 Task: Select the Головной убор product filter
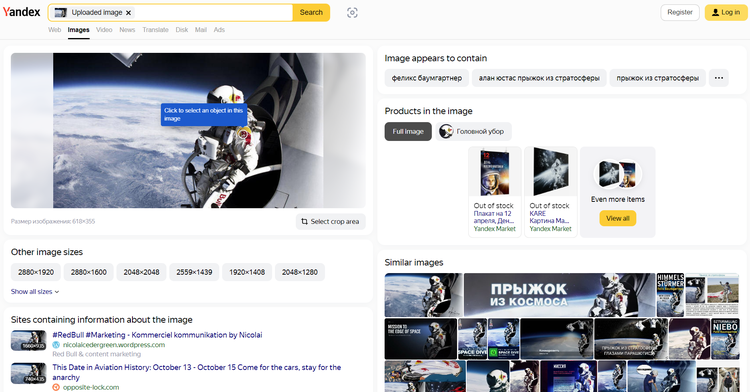pos(473,131)
